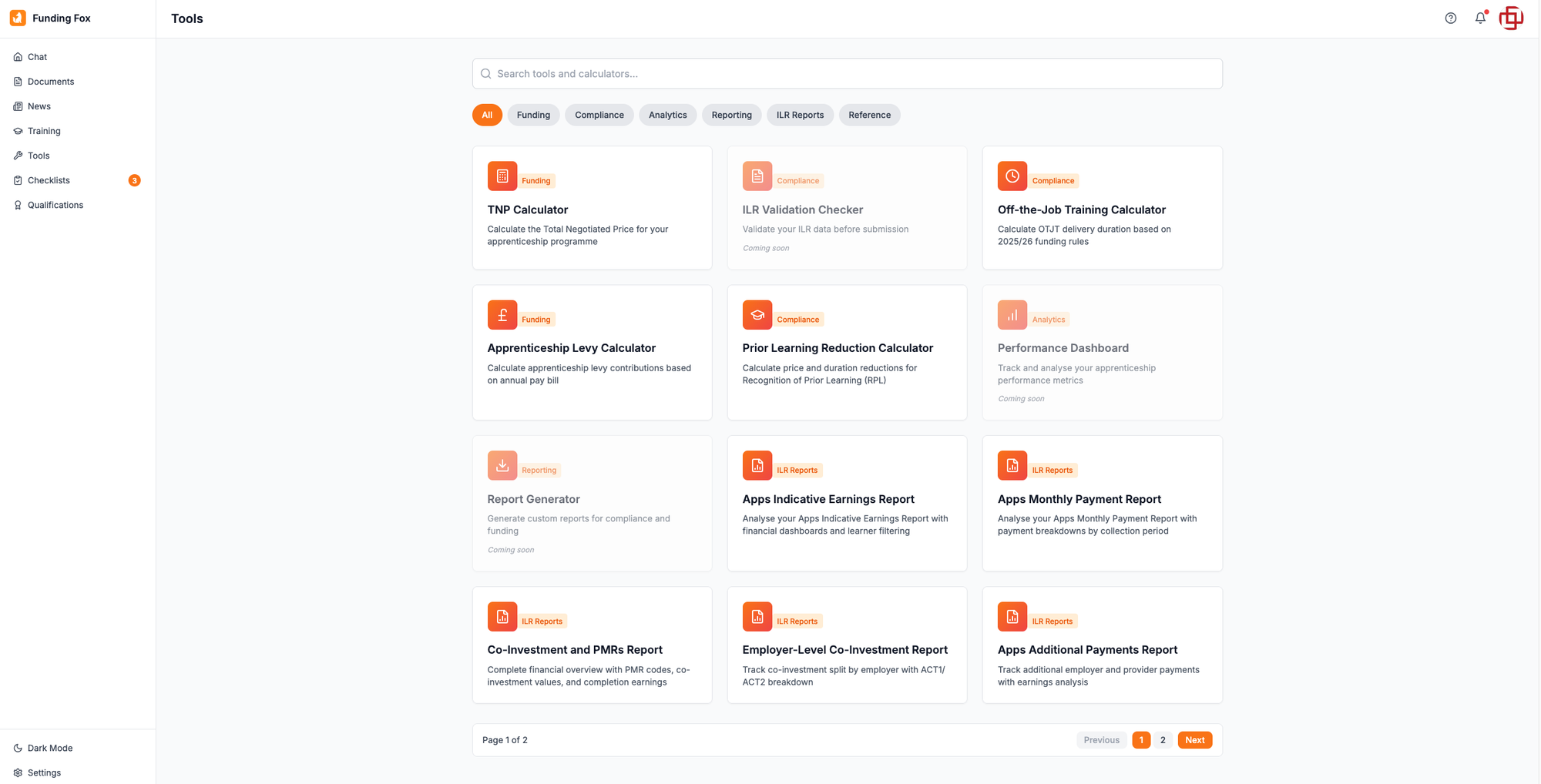This screenshot has height=784, width=1541.
Task: Focus the search tools and calculators field
Action: [847, 74]
